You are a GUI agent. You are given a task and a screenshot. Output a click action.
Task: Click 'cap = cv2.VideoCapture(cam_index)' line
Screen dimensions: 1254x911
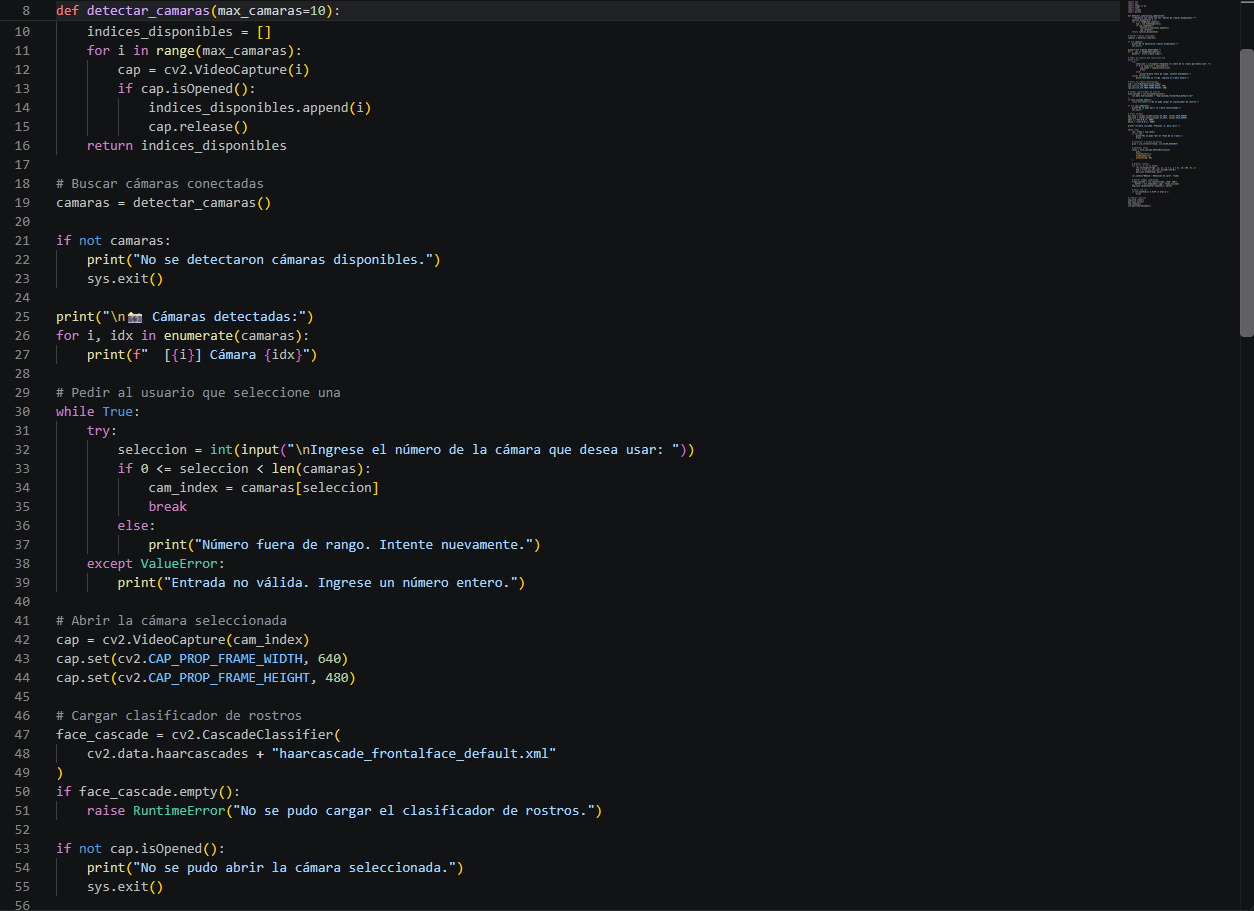tap(183, 639)
